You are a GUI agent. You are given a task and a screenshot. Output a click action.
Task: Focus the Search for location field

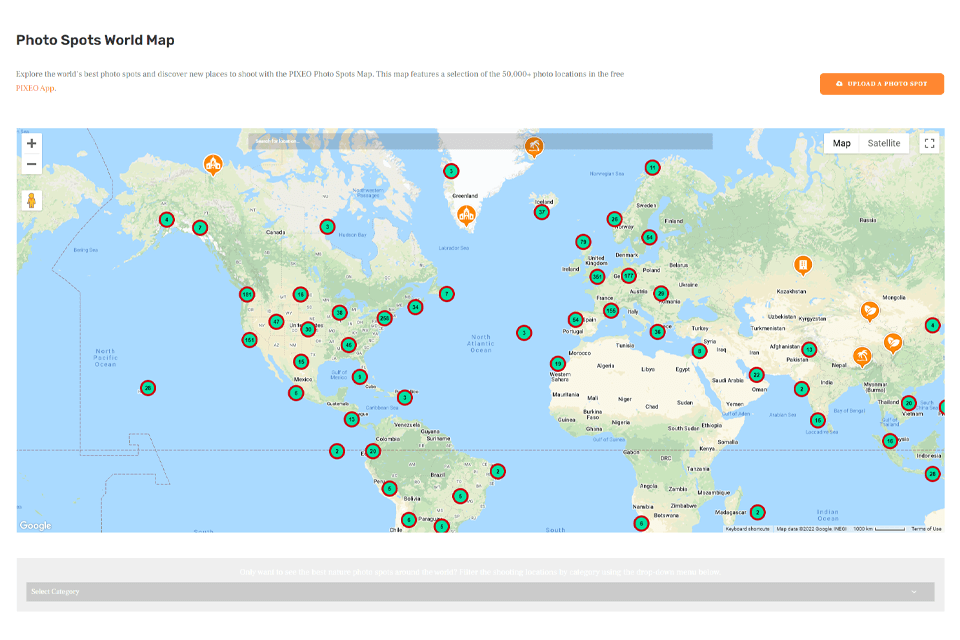pos(480,141)
